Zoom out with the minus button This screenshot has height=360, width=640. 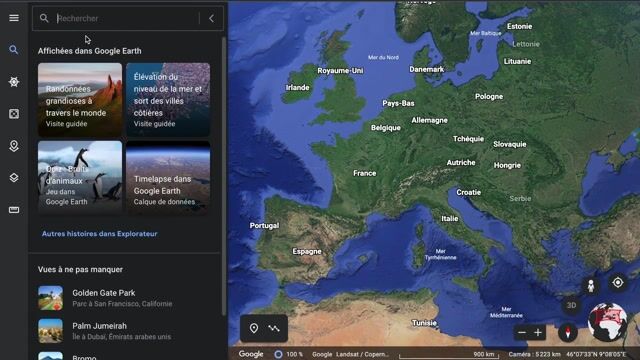522,333
